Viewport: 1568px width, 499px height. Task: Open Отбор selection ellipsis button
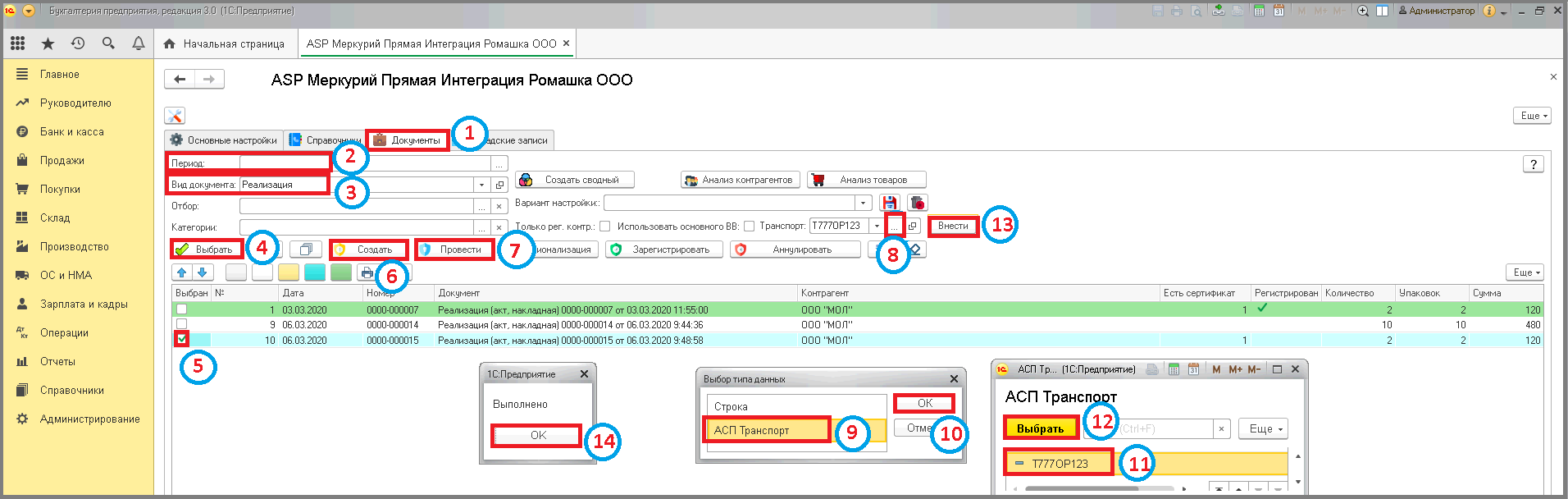(482, 206)
